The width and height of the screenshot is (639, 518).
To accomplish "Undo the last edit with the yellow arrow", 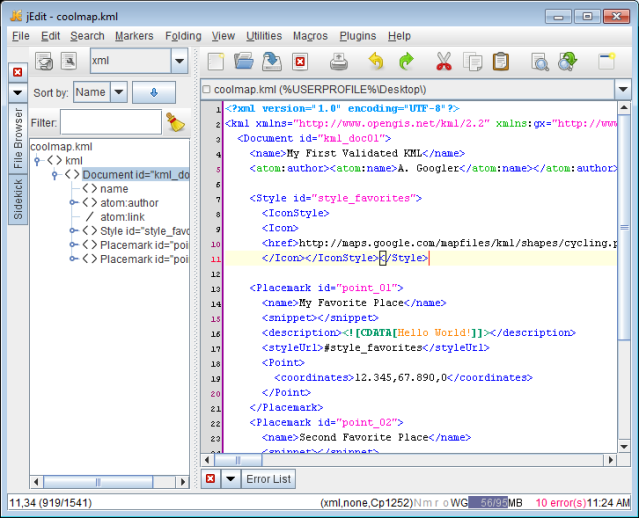I will tap(376, 62).
